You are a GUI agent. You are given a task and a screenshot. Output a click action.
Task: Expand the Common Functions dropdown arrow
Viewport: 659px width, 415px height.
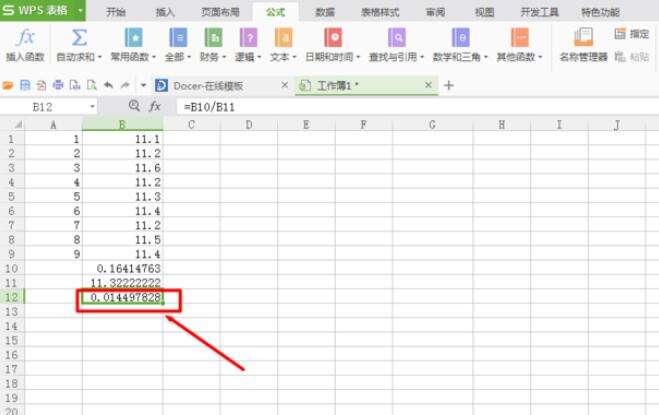click(x=154, y=57)
